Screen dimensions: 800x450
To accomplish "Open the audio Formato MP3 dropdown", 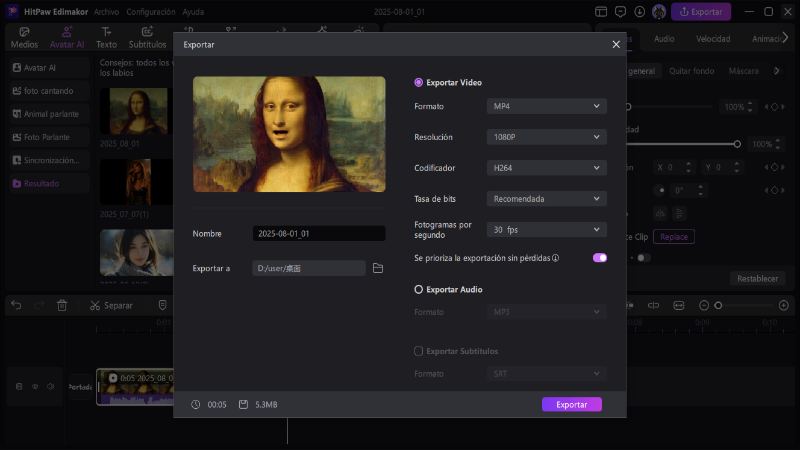I will pyautogui.click(x=546, y=312).
